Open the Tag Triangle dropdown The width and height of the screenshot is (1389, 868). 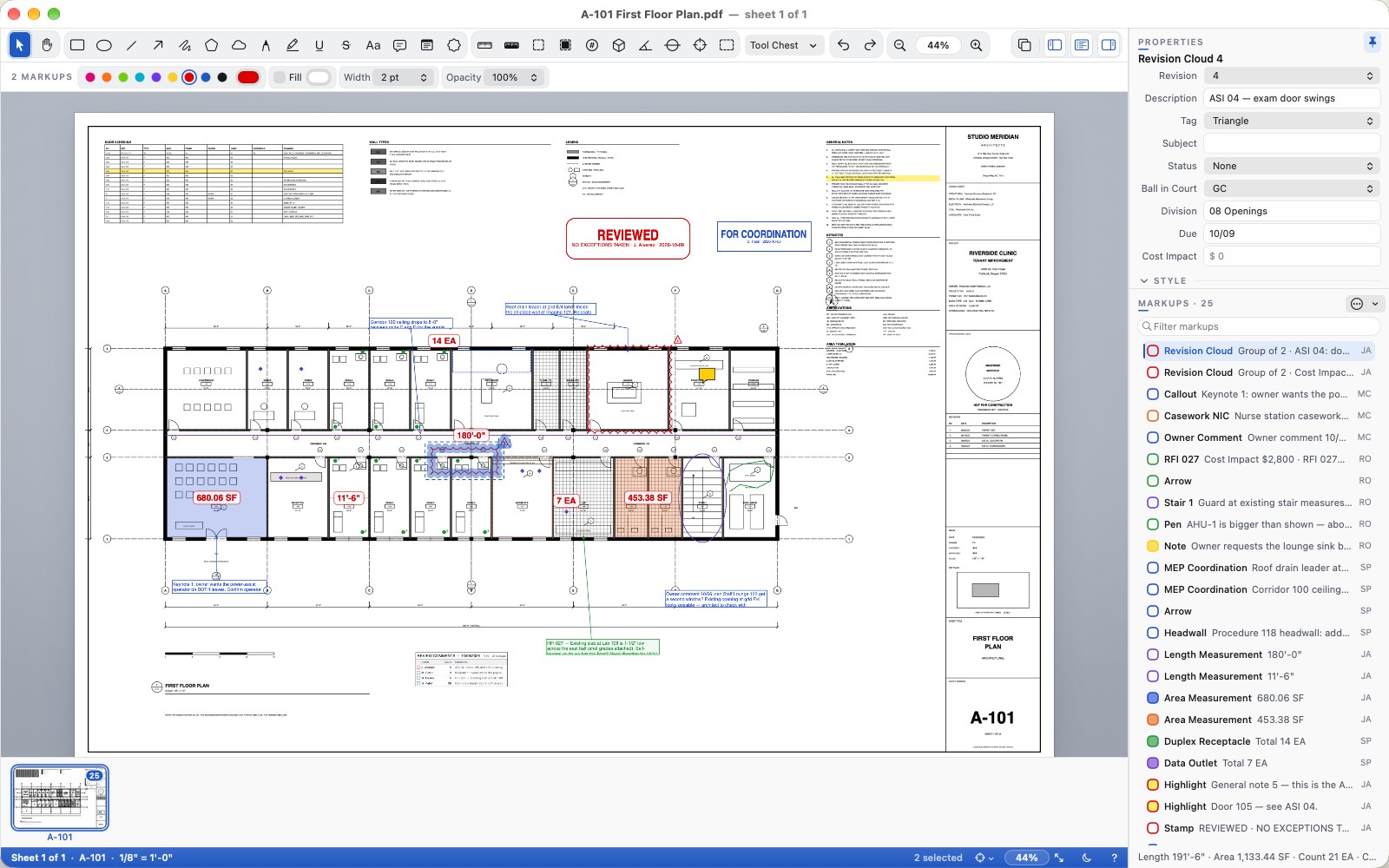(x=1292, y=121)
